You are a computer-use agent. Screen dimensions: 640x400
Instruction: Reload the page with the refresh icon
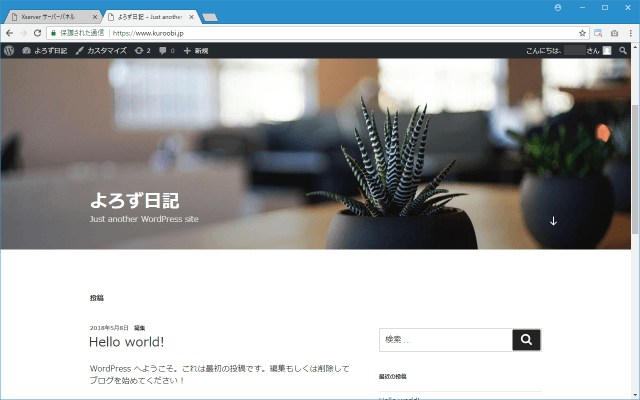pyautogui.click(x=37, y=33)
